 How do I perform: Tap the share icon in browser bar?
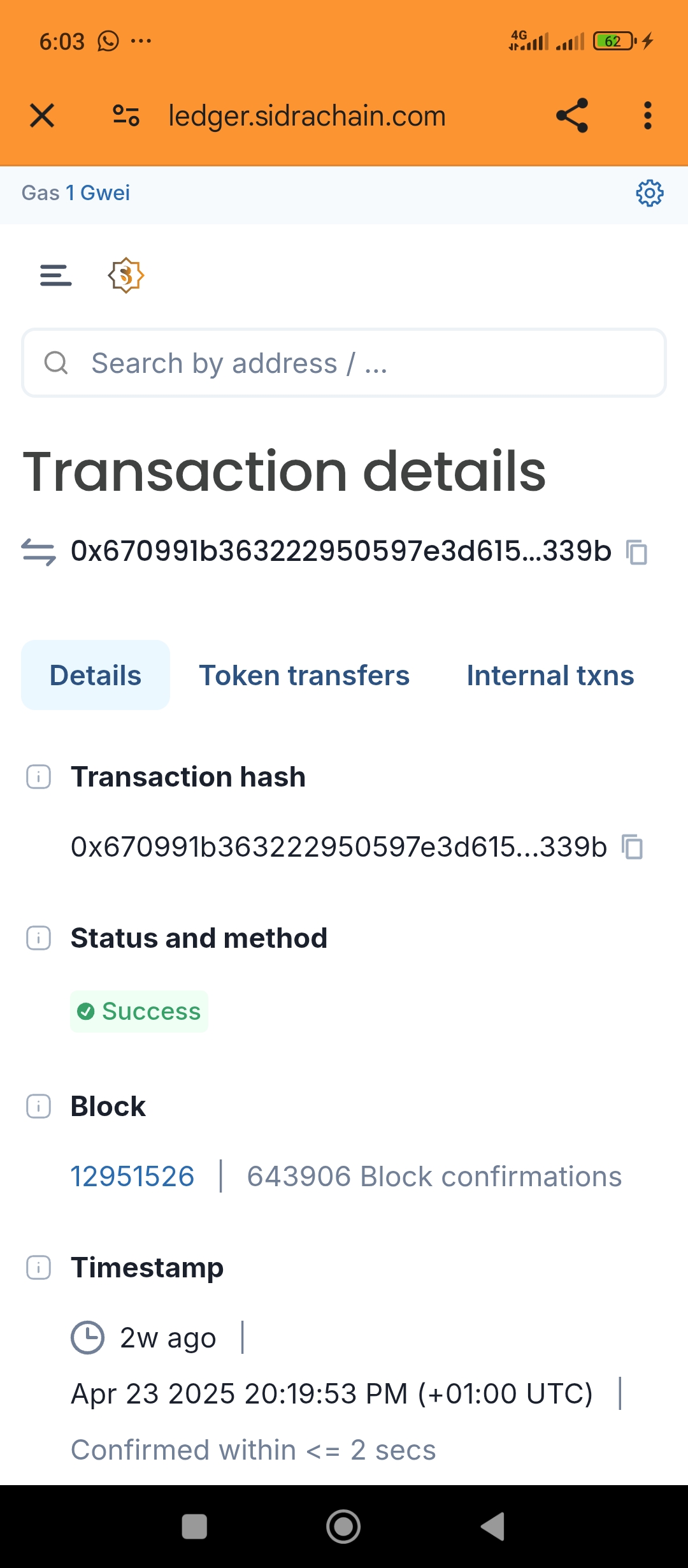(571, 116)
